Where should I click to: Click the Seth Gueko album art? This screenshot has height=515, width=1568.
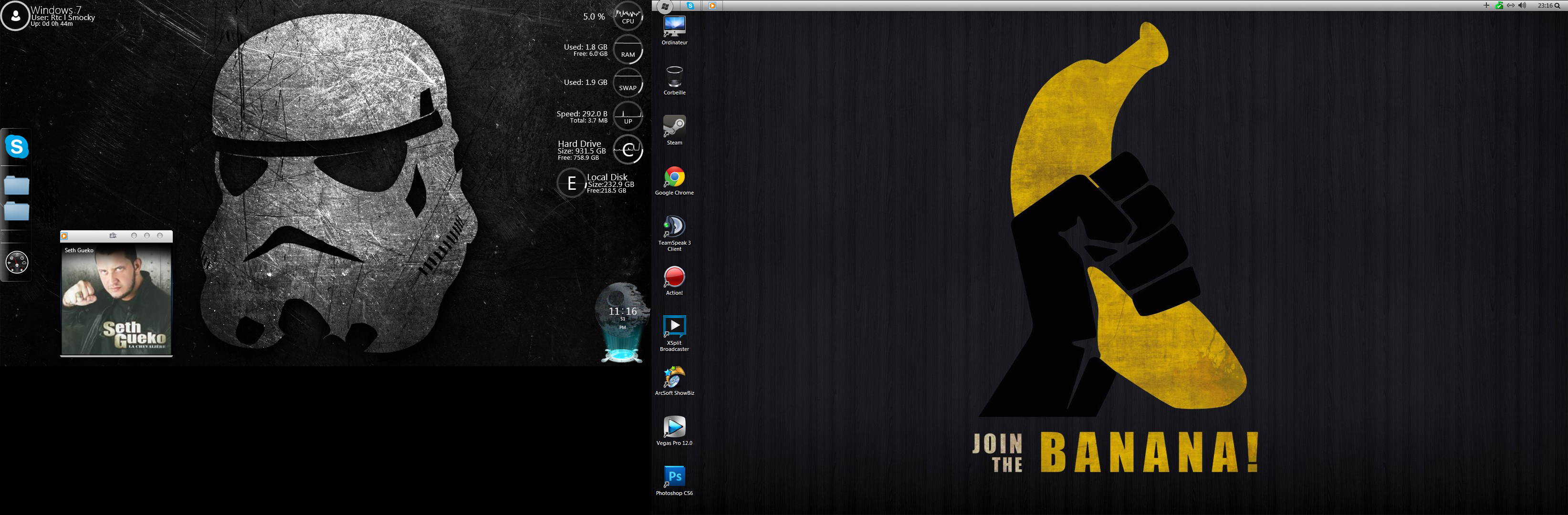(116, 299)
